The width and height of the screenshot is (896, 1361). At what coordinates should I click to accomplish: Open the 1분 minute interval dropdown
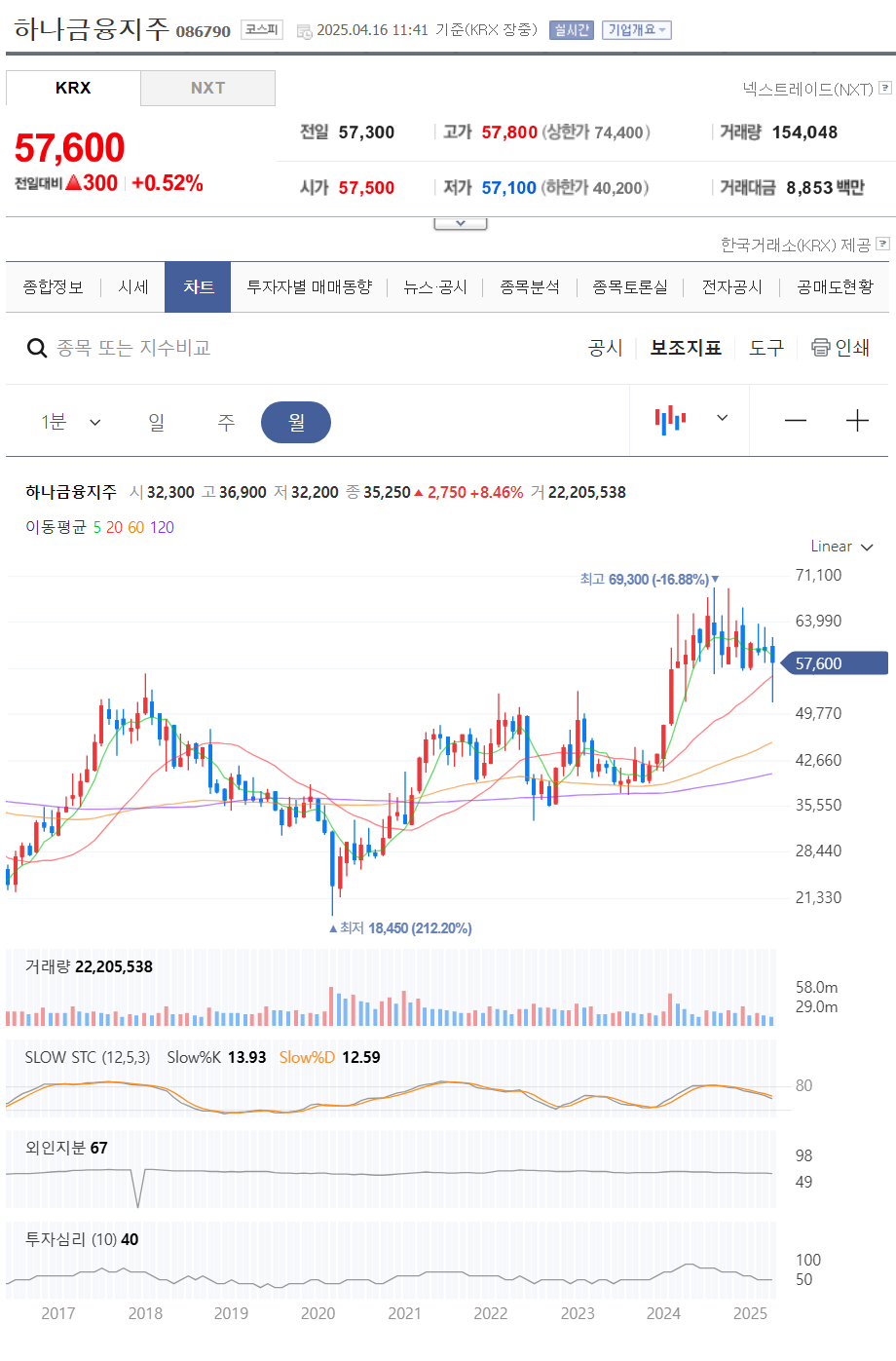(x=71, y=422)
